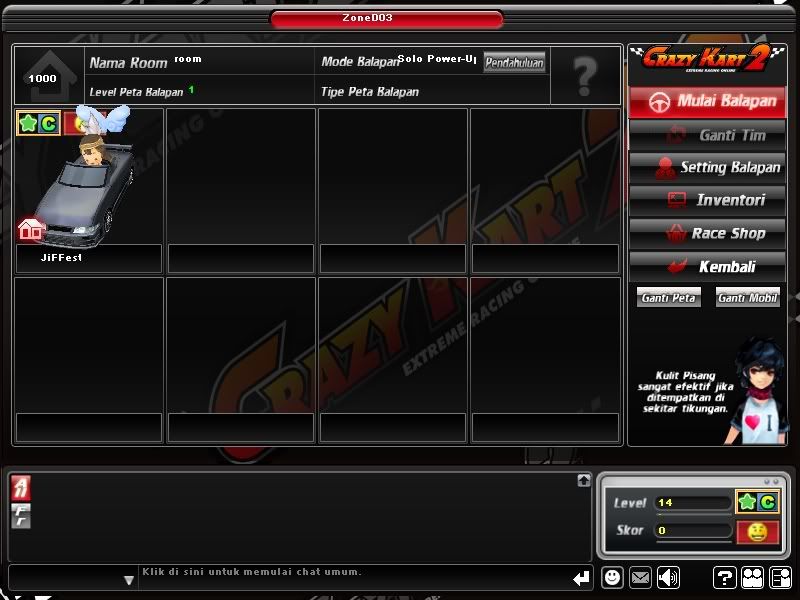Click the room help question mark

click(x=585, y=76)
